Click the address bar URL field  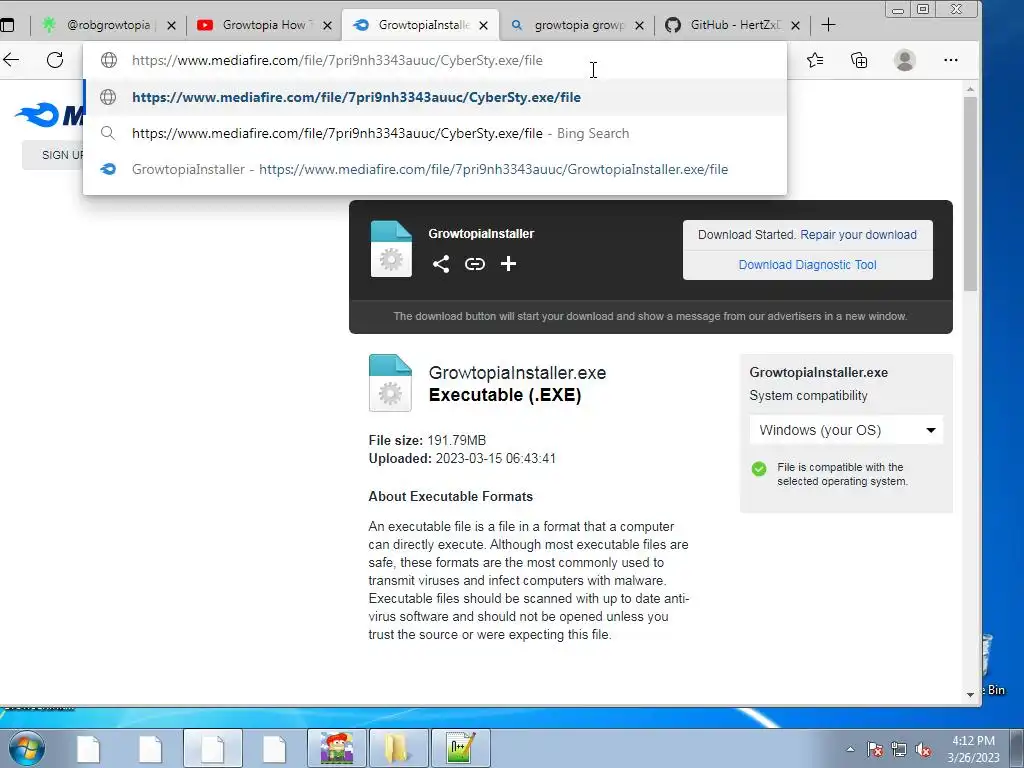435,60
